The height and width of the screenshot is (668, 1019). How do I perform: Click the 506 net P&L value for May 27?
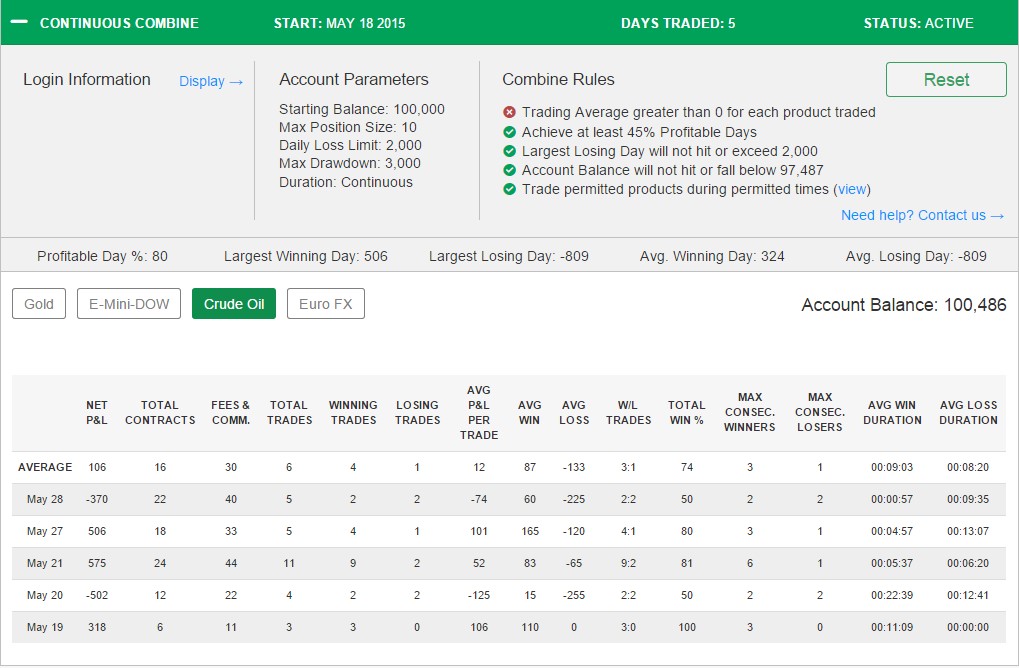click(x=97, y=531)
